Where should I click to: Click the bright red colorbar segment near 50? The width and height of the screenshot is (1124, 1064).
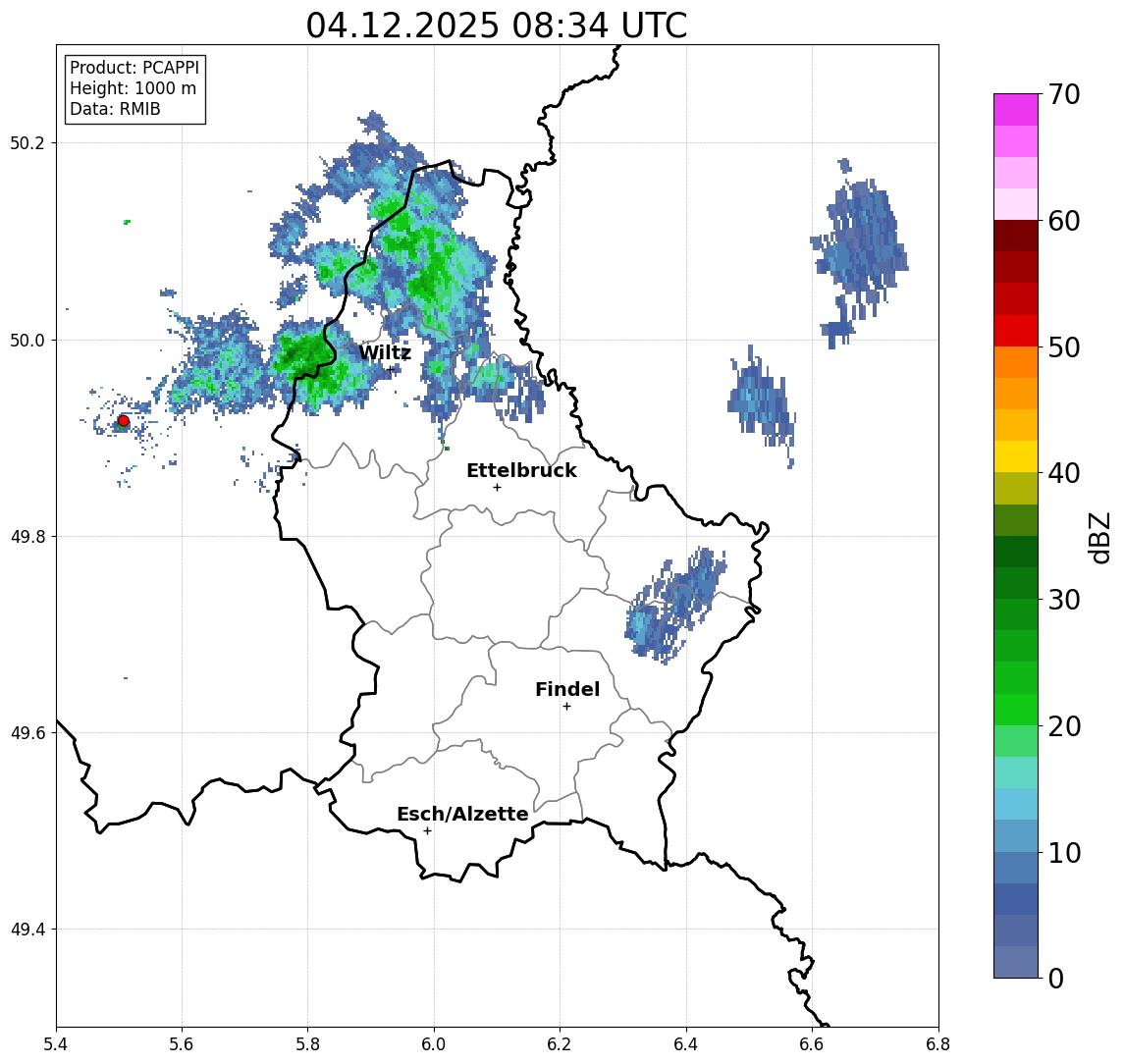[x=1016, y=331]
